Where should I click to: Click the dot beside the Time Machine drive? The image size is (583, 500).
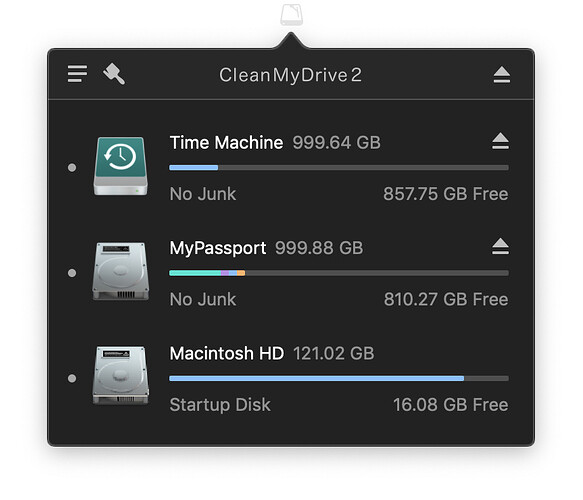[x=72, y=168]
